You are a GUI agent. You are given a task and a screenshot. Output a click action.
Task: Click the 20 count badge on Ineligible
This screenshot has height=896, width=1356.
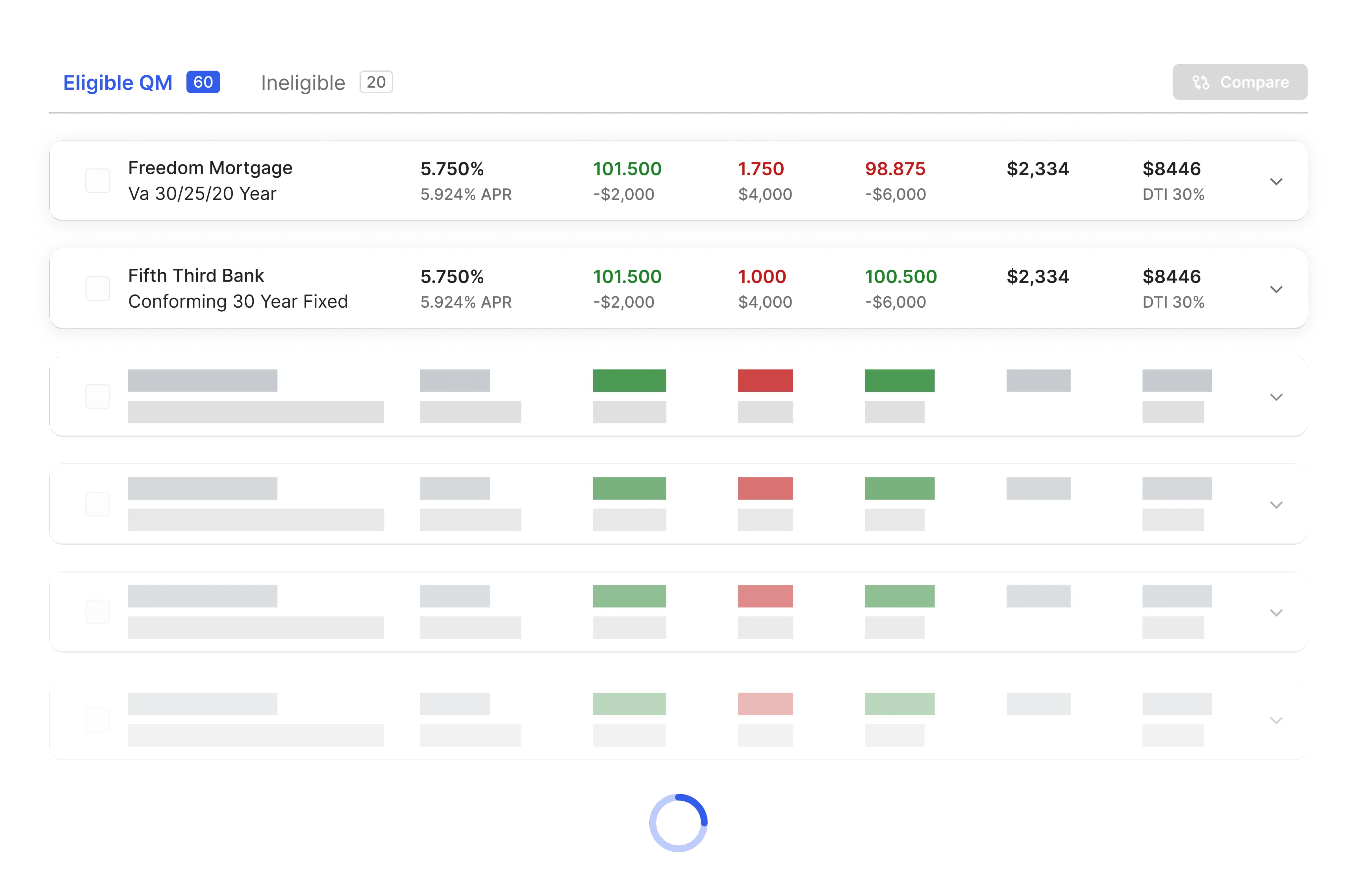tap(376, 82)
